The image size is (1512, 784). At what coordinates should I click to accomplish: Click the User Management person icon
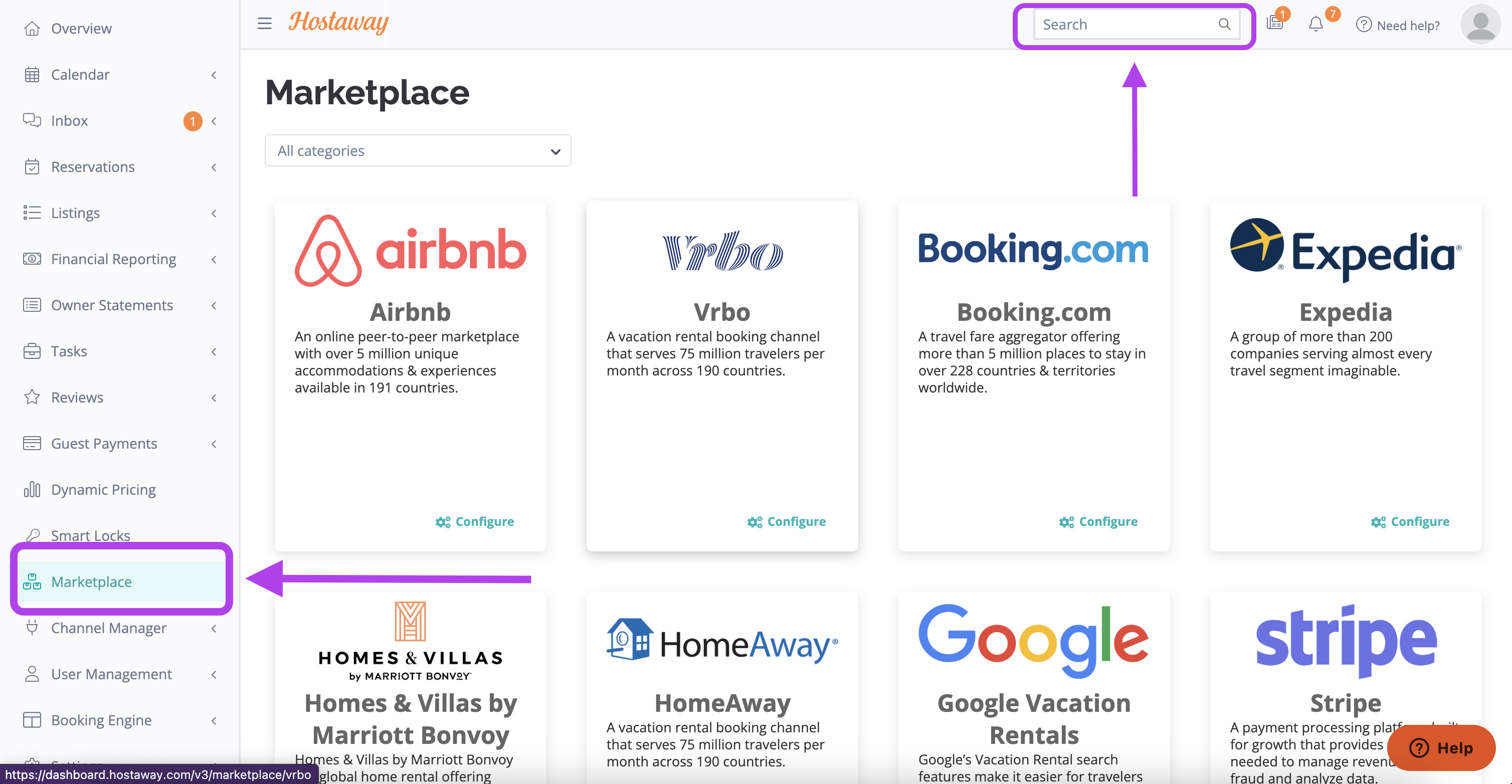(x=32, y=674)
